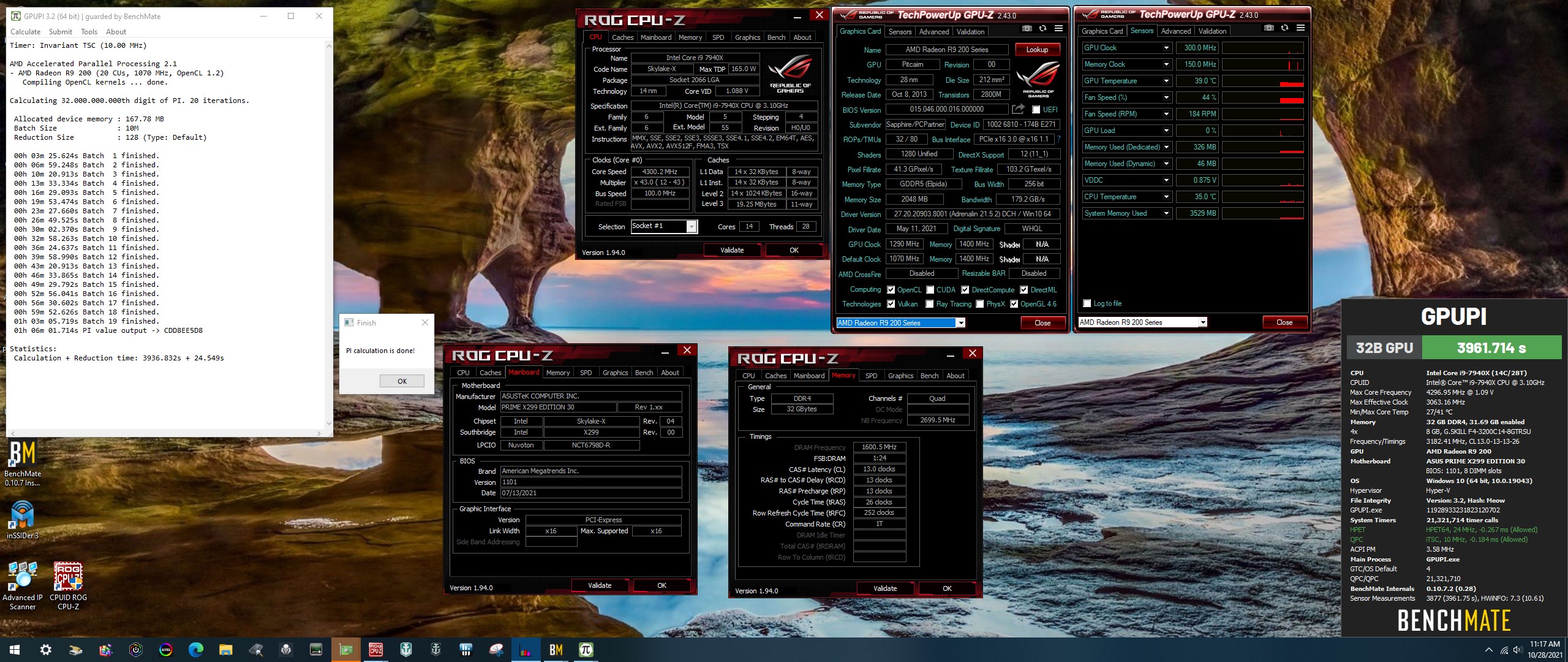The height and width of the screenshot is (662, 1568).
Task: Show hidden system tray icons chevron
Action: [1489, 650]
